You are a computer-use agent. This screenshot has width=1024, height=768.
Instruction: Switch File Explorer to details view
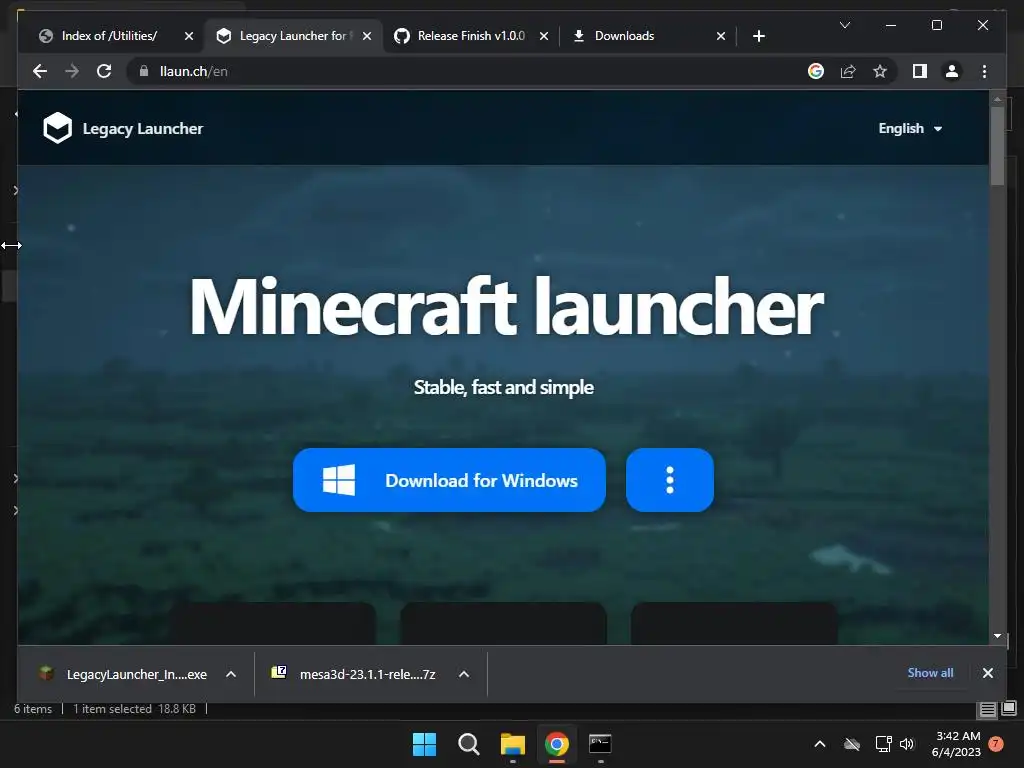pyautogui.click(x=987, y=709)
